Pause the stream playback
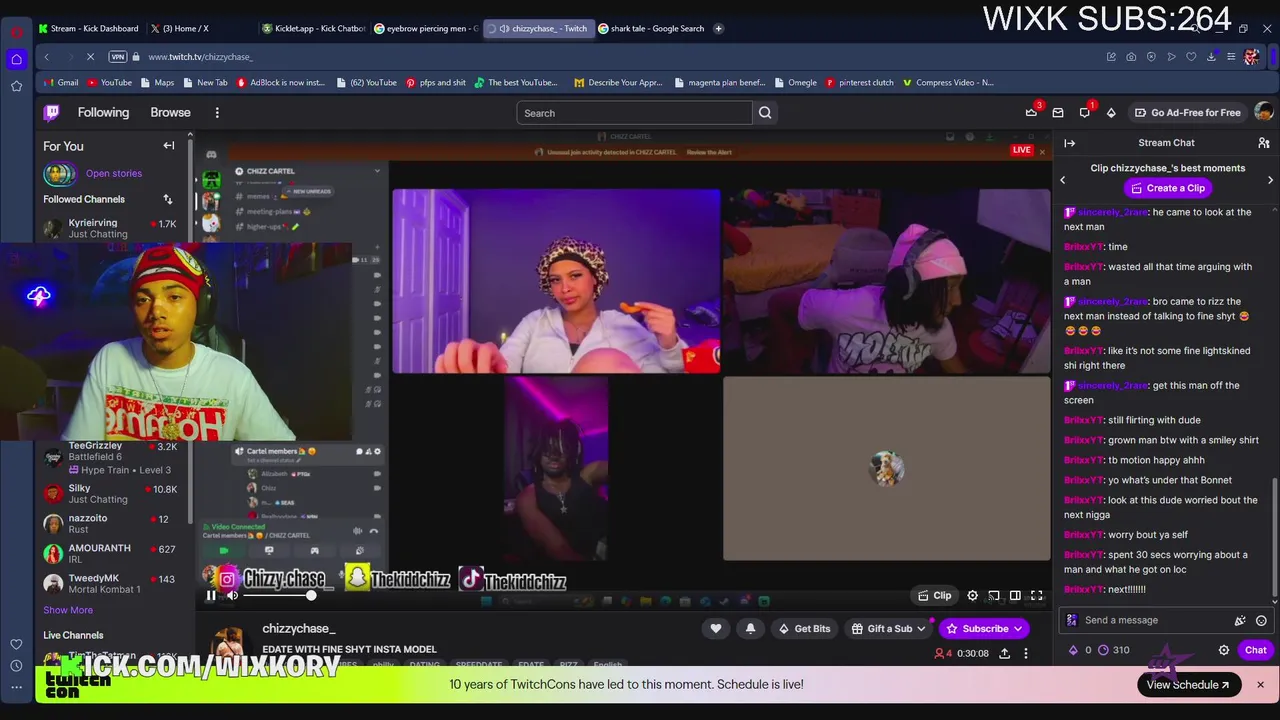1280x720 pixels. click(211, 596)
